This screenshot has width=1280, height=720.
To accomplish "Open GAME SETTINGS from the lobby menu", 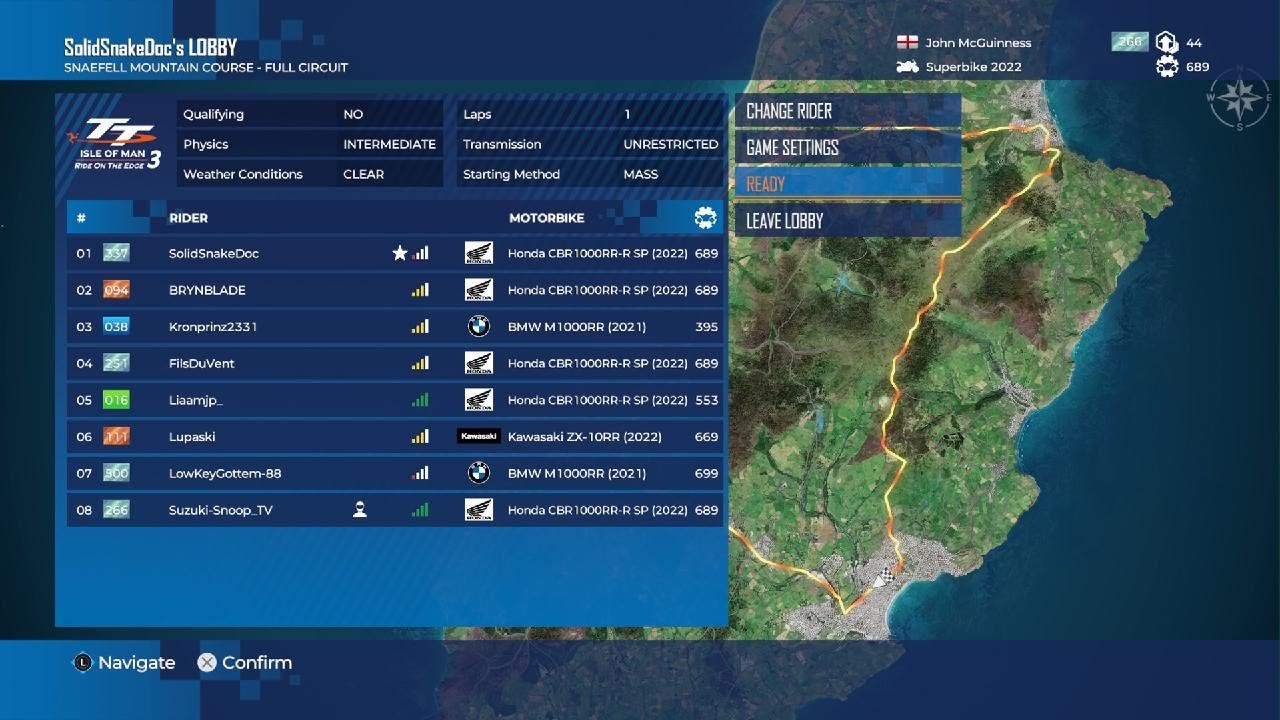I will click(848, 148).
